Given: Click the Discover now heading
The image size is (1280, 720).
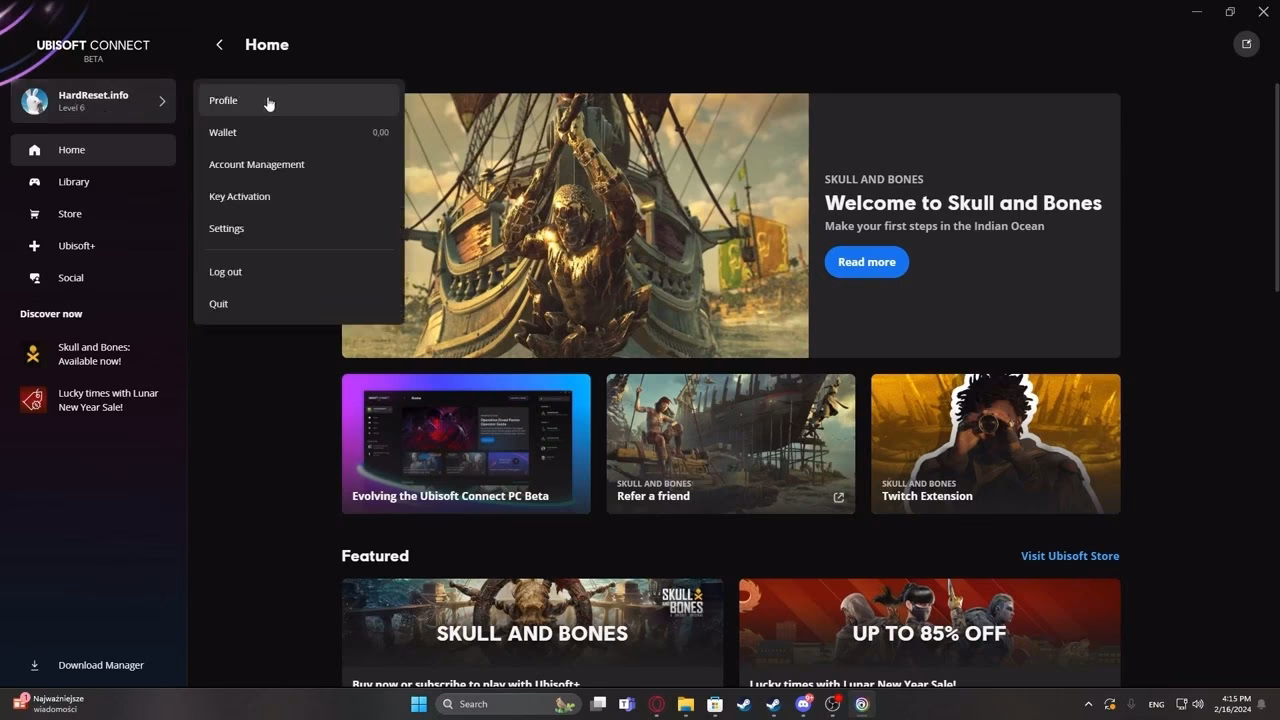Looking at the screenshot, I should coord(51,314).
